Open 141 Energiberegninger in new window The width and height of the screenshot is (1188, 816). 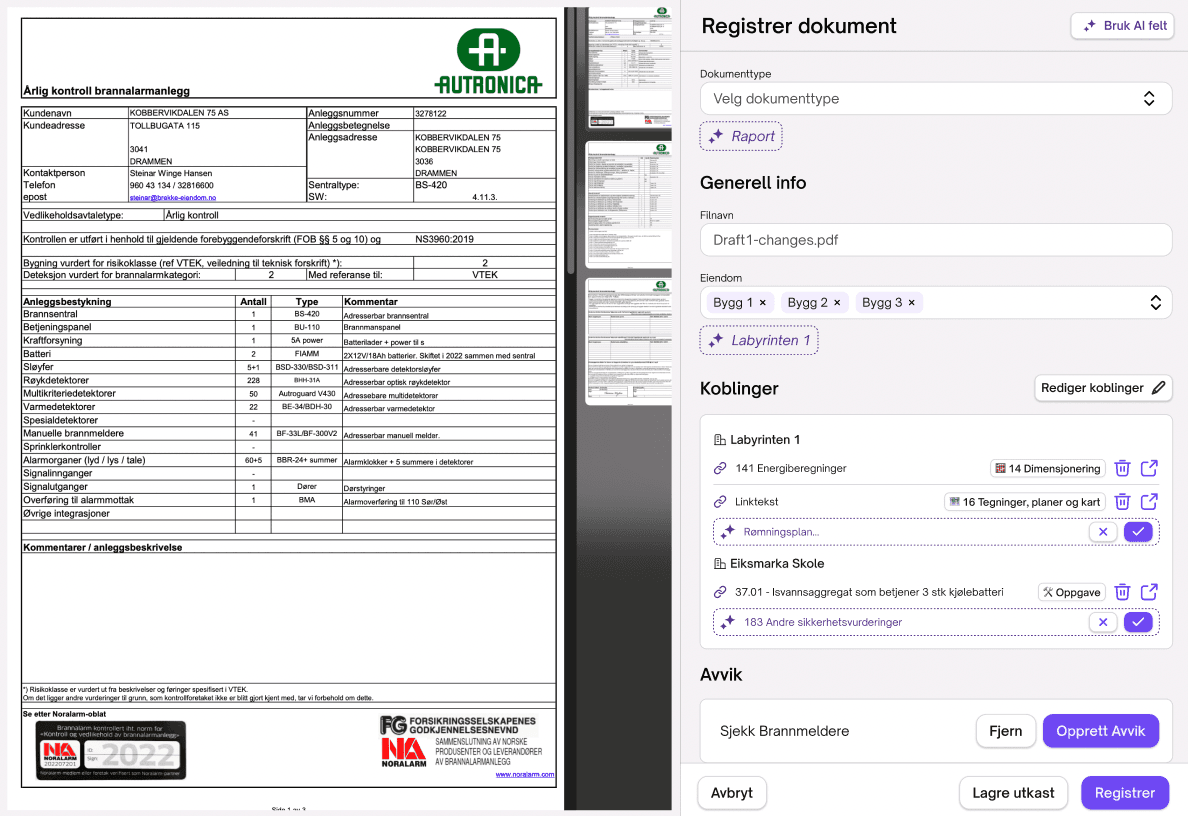1149,468
